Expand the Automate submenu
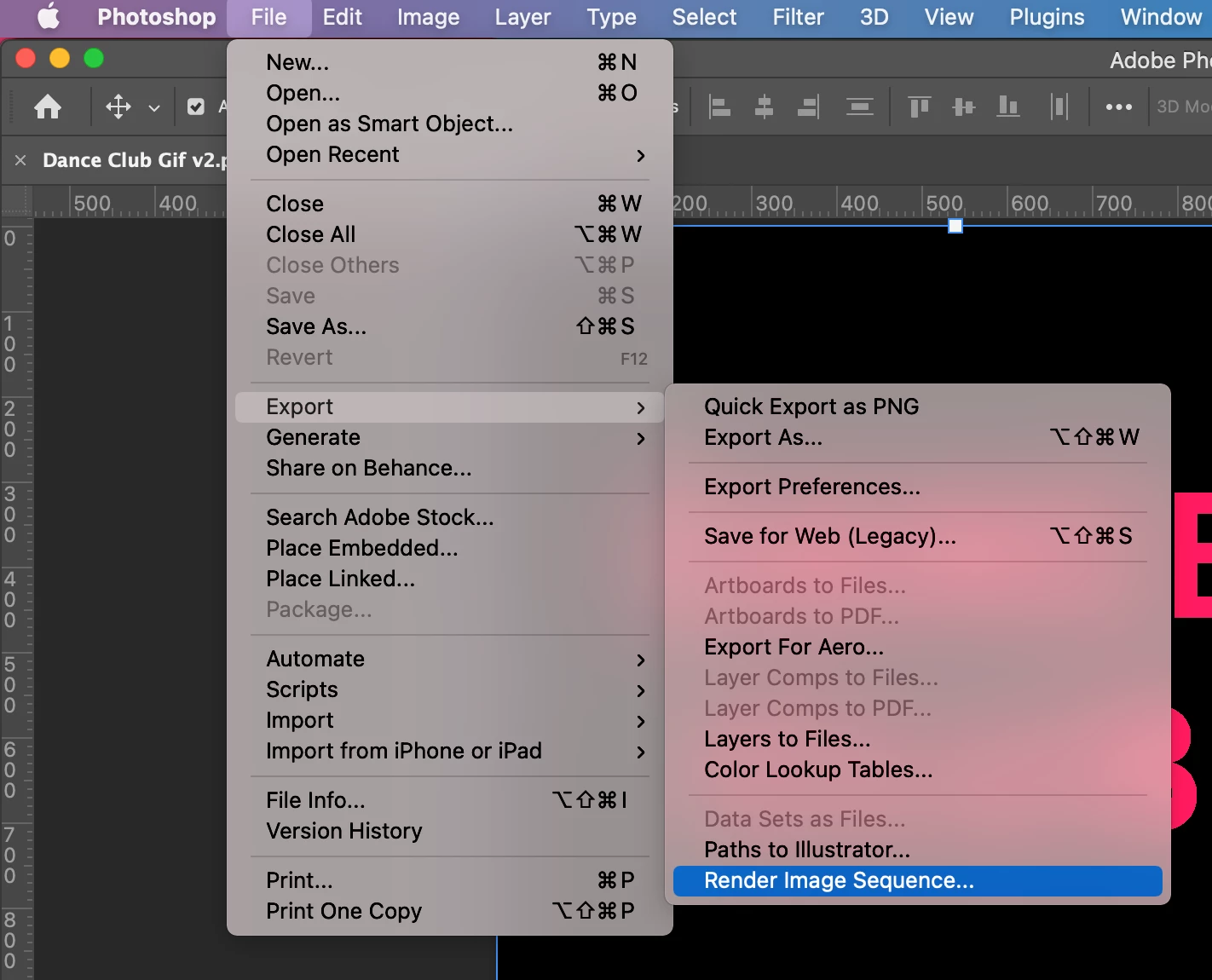1212x980 pixels. (450, 659)
